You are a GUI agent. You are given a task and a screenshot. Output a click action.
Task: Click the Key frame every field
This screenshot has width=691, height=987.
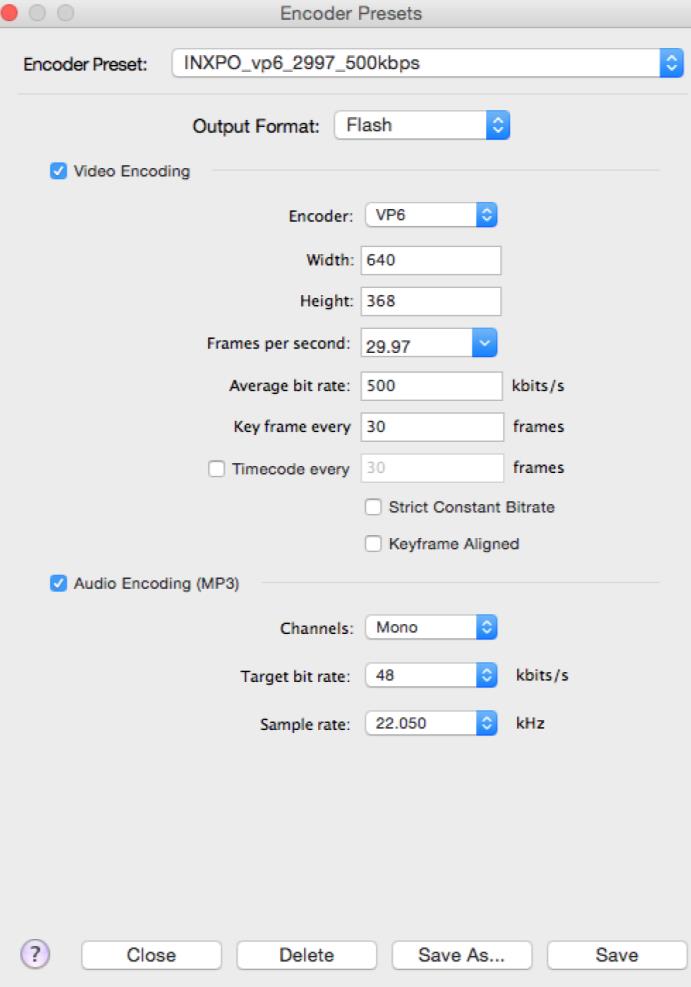(x=429, y=427)
